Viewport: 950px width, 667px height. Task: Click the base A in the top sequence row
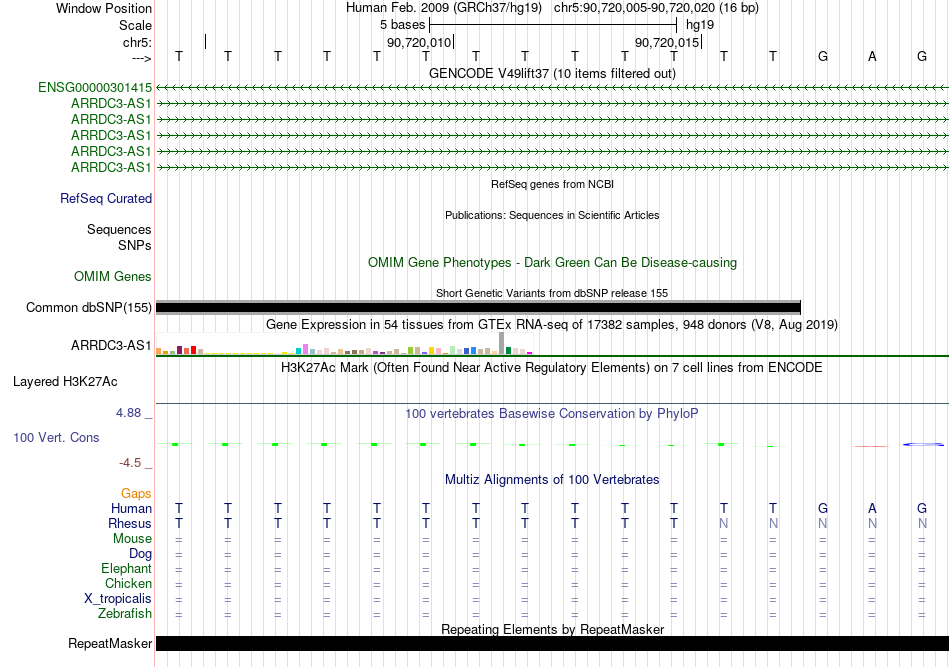coord(872,56)
